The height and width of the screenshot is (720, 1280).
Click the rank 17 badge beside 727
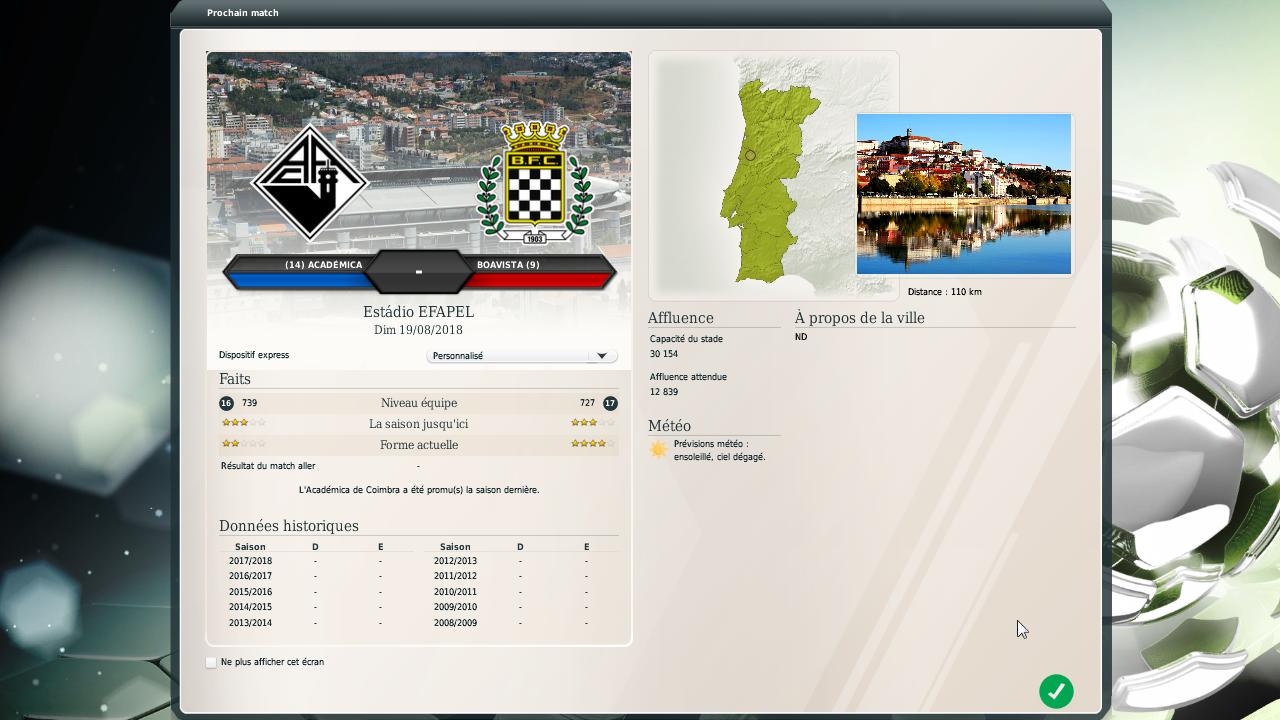(610, 403)
